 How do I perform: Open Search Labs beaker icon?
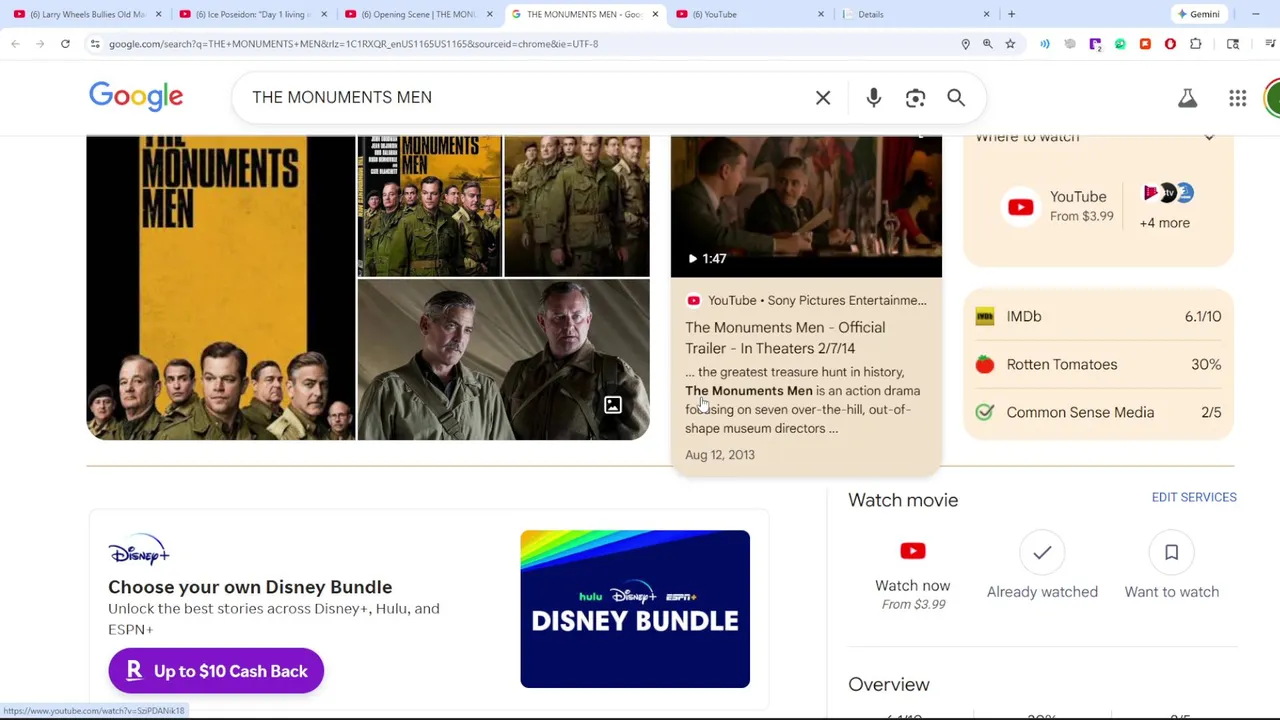1187,97
